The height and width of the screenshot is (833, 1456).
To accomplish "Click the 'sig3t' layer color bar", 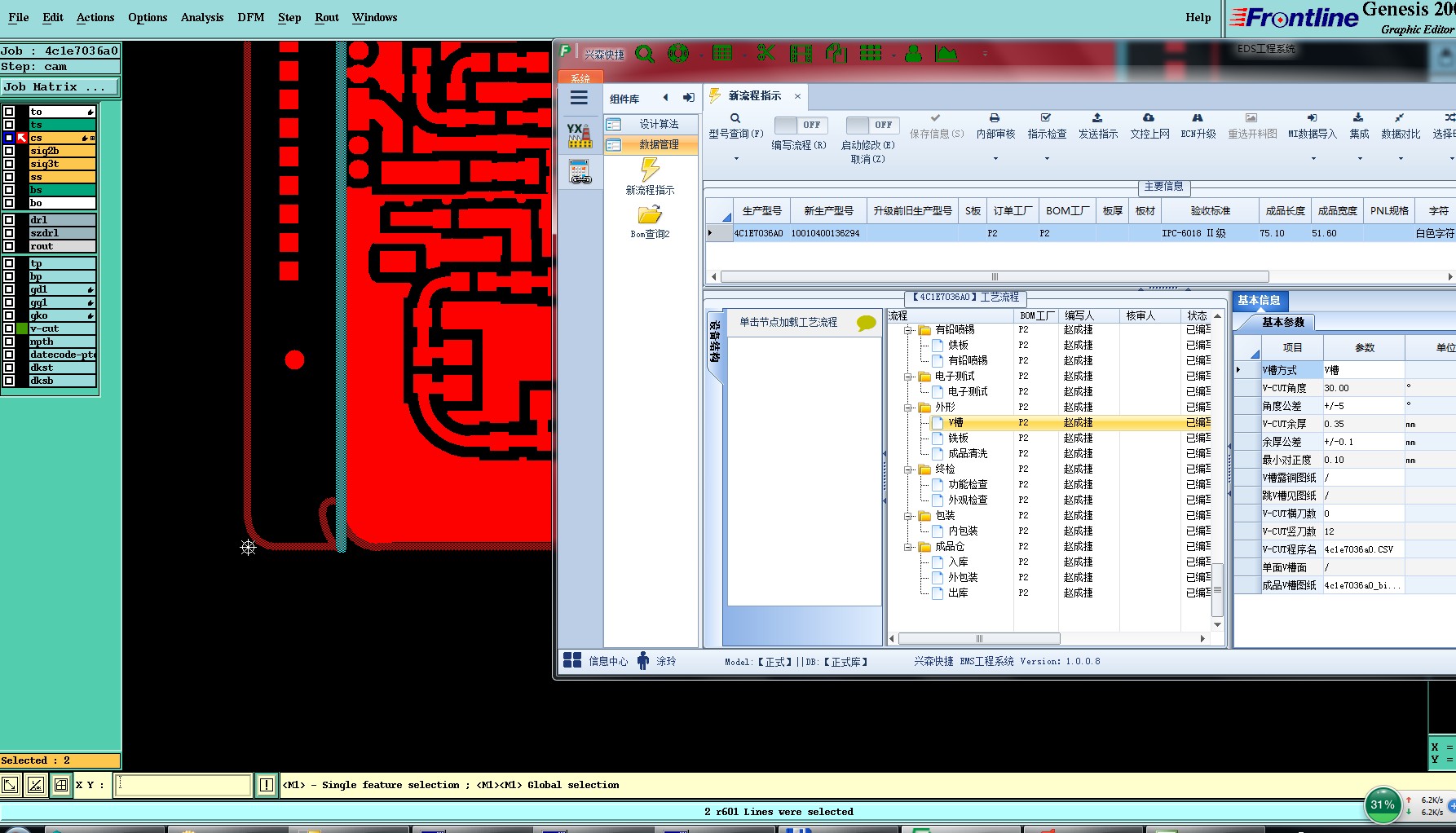I will click(x=63, y=164).
